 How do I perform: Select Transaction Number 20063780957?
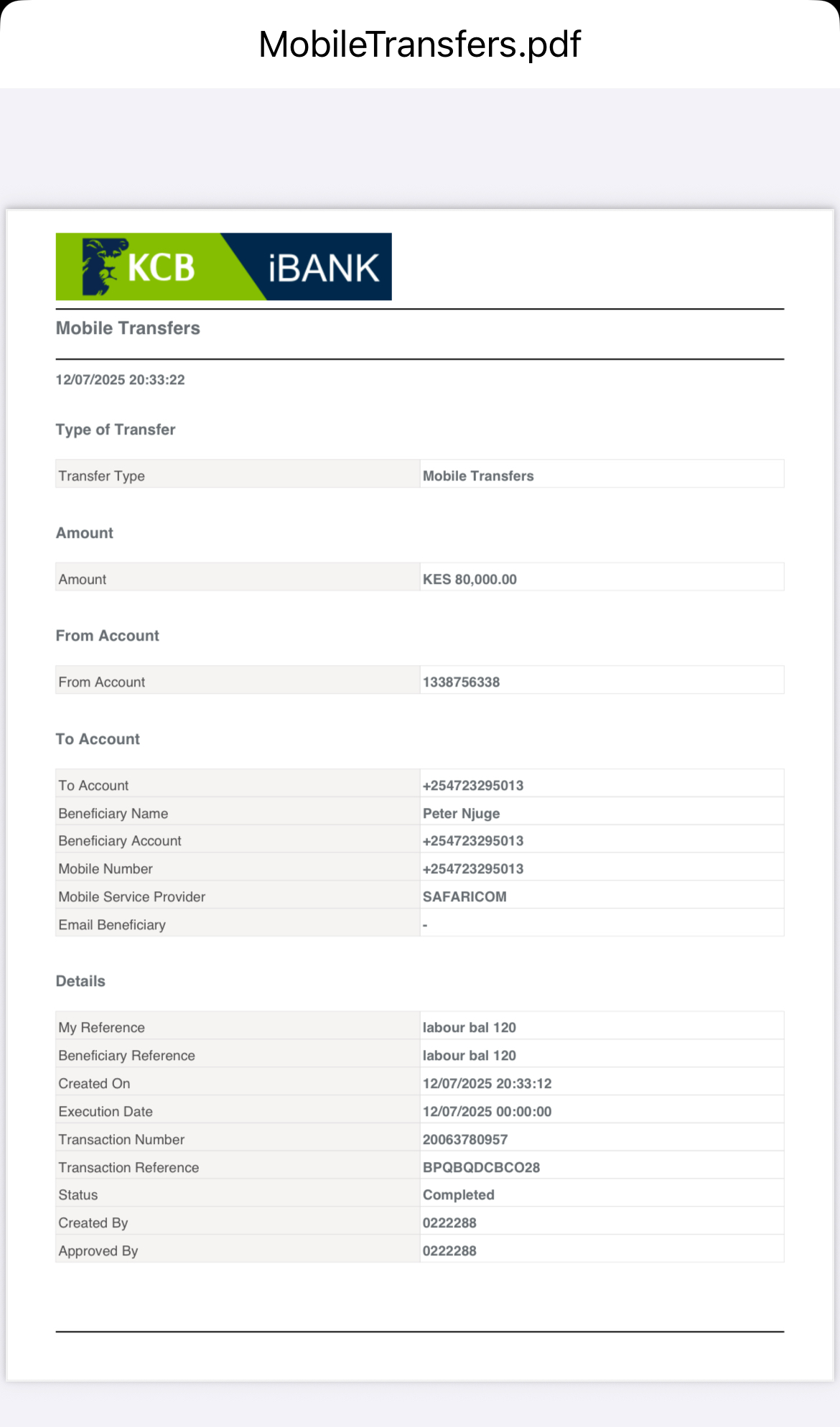click(x=465, y=1139)
